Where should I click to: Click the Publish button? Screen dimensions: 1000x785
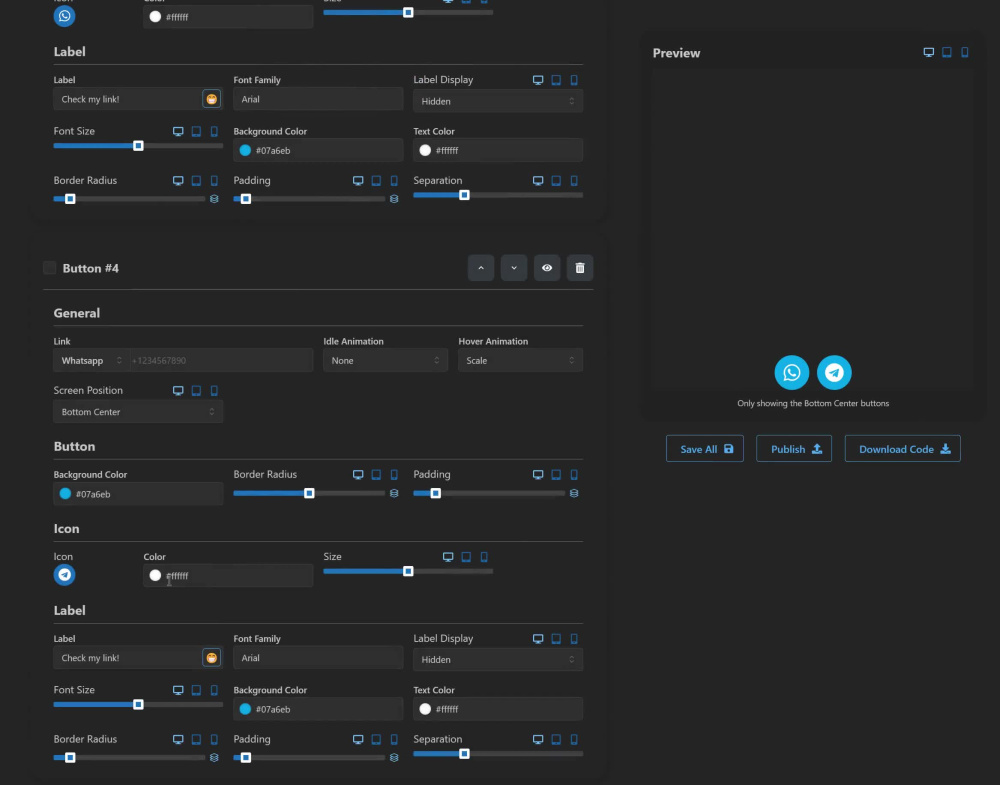pos(794,449)
